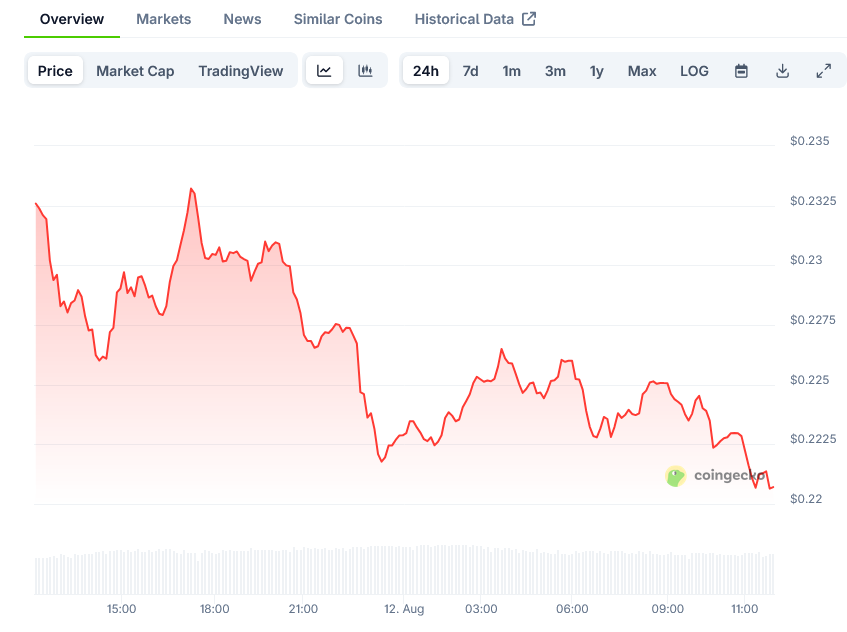Expand chart to fullscreen
The height and width of the screenshot is (632, 847).
823,71
